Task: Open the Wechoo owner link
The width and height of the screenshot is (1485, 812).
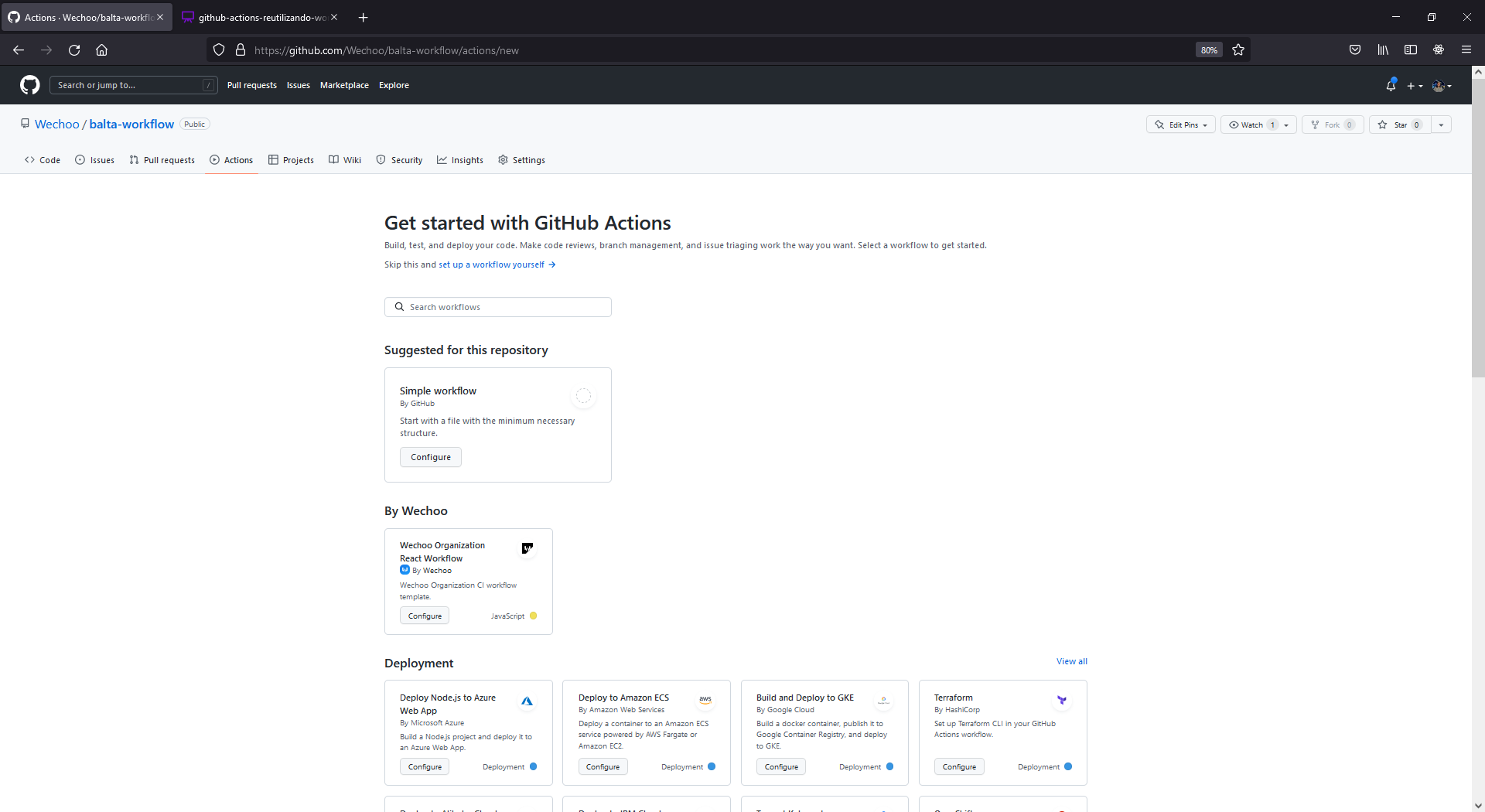Action: pos(56,125)
